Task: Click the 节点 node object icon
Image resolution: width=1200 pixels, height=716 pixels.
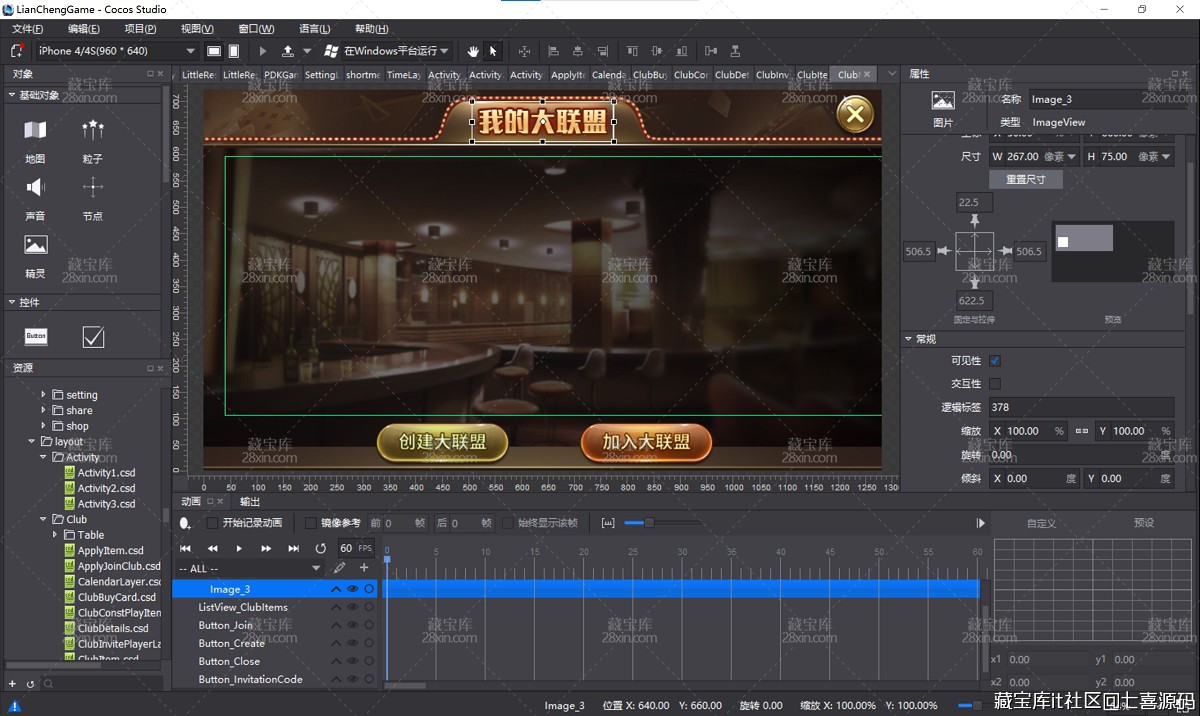Action: point(93,187)
